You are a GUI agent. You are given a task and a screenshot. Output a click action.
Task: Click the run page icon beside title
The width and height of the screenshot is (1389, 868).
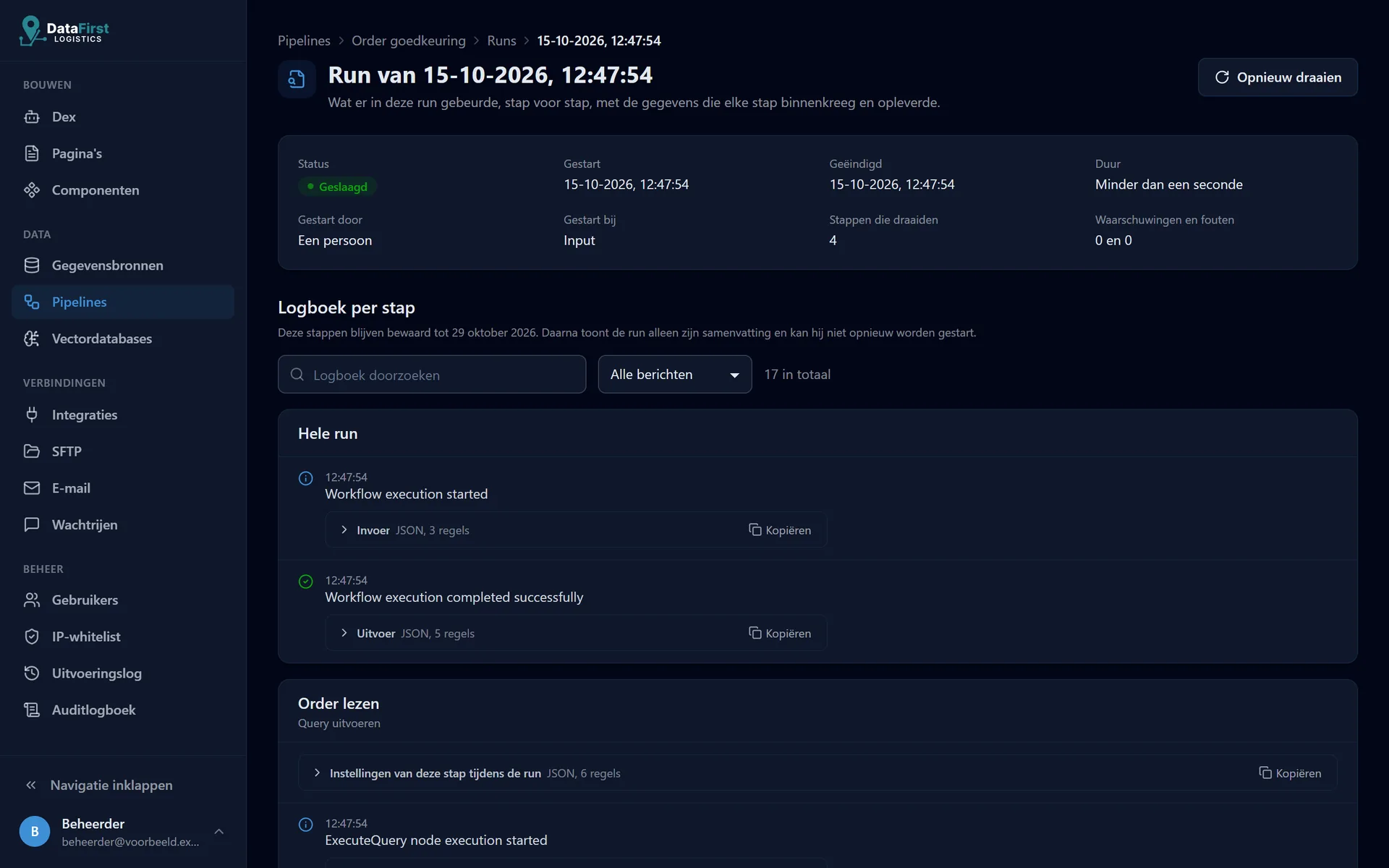point(297,79)
